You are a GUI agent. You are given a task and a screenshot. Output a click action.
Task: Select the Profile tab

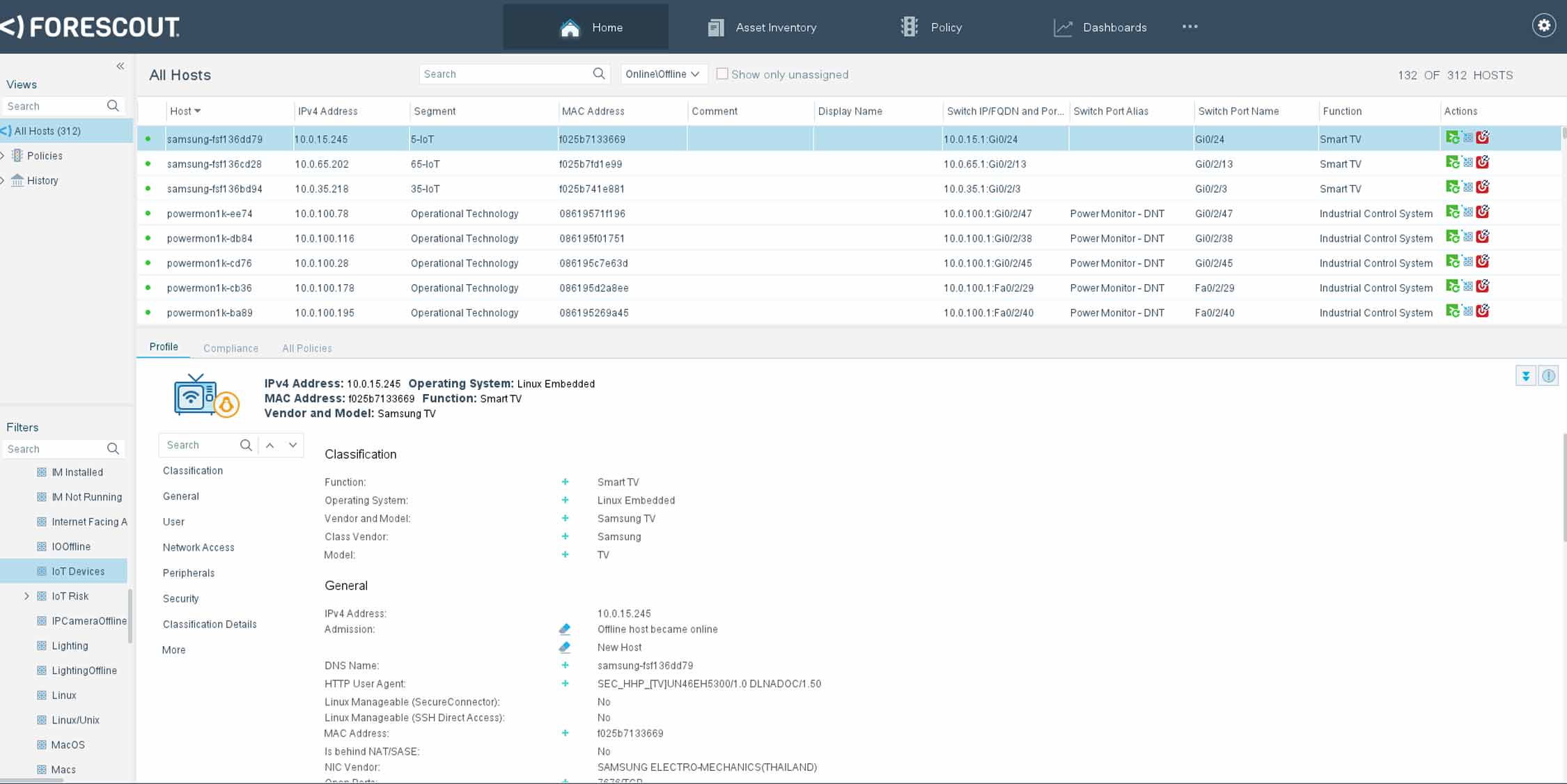[164, 347]
